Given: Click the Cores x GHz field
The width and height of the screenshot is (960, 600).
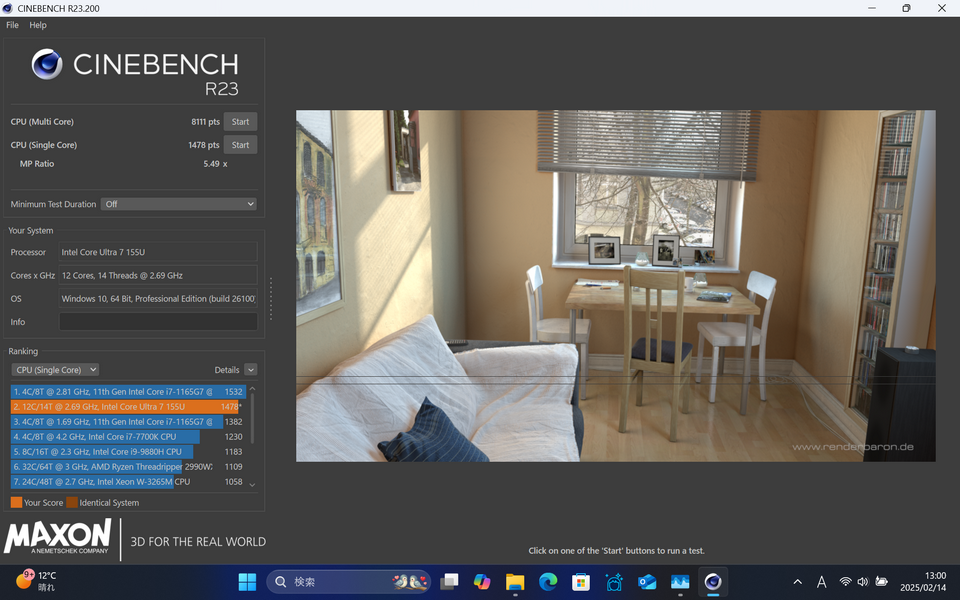Looking at the screenshot, I should (x=158, y=276).
